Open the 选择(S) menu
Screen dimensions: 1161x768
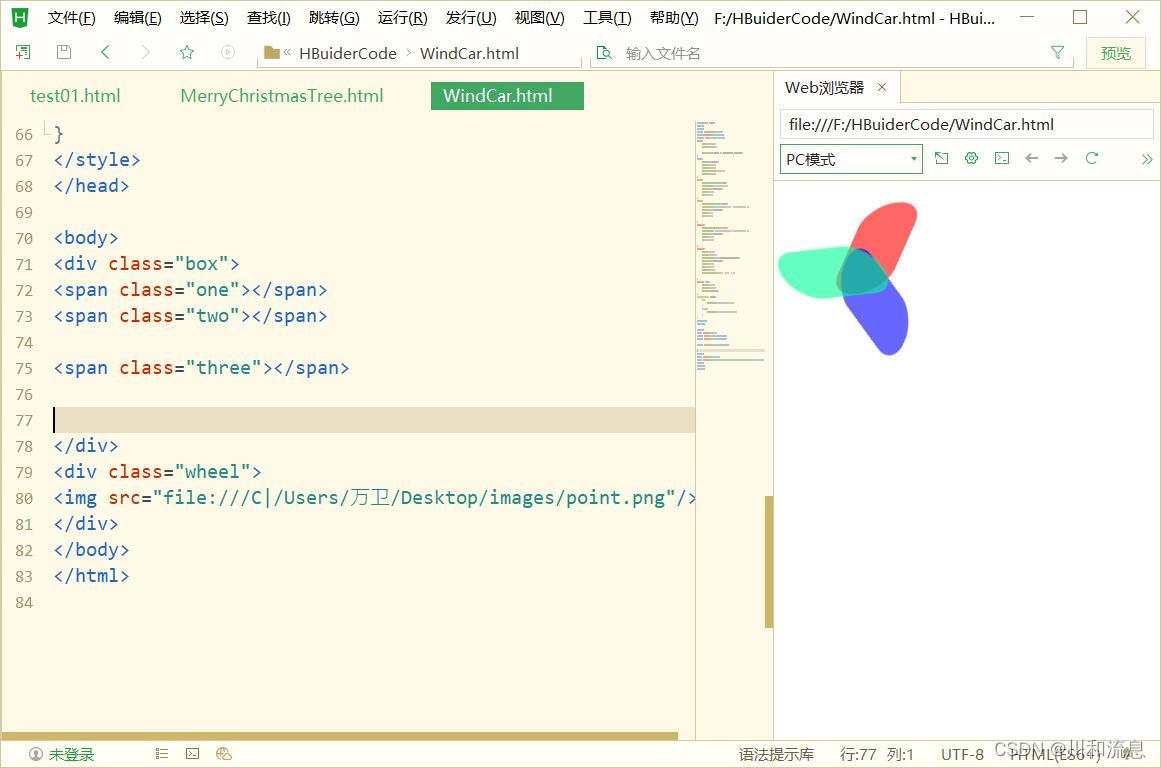pos(204,18)
